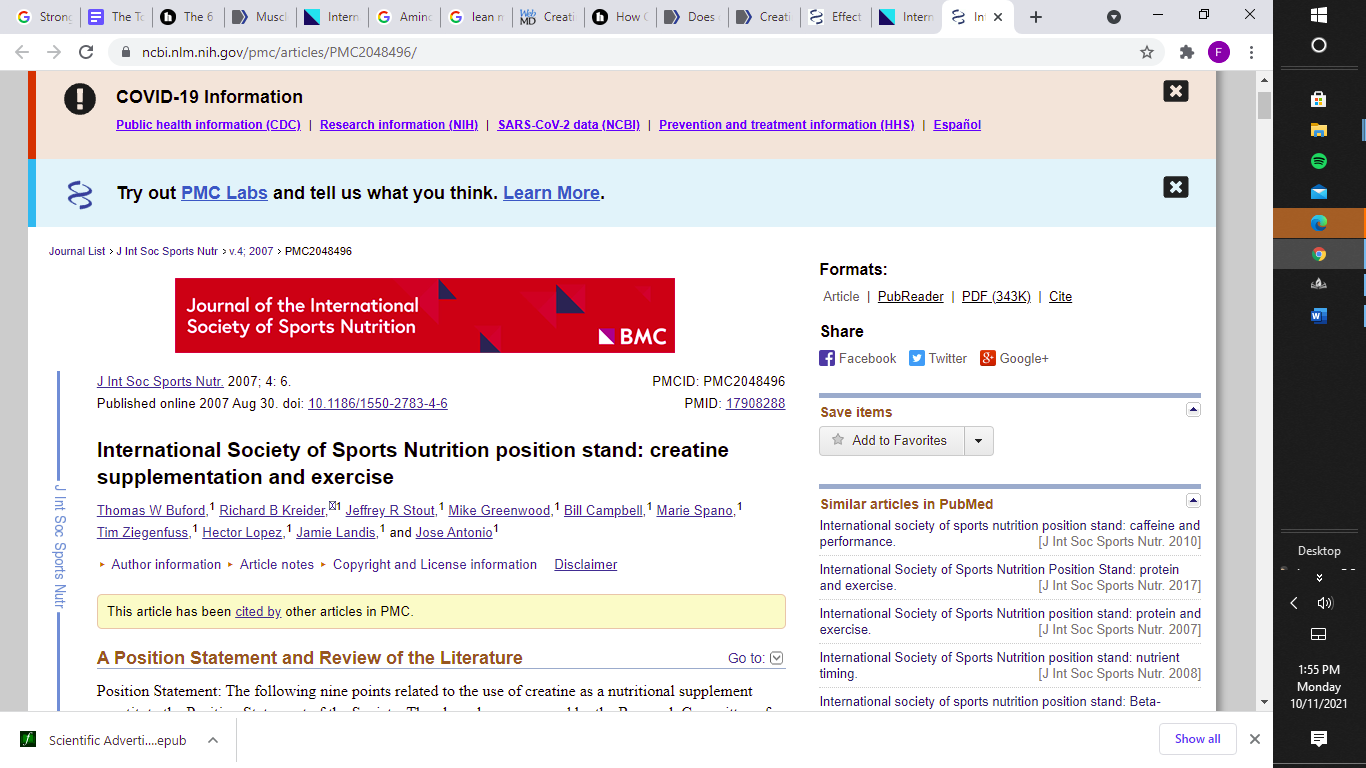Open Public health information (CDC) link
1366x768 pixels.
208,125
